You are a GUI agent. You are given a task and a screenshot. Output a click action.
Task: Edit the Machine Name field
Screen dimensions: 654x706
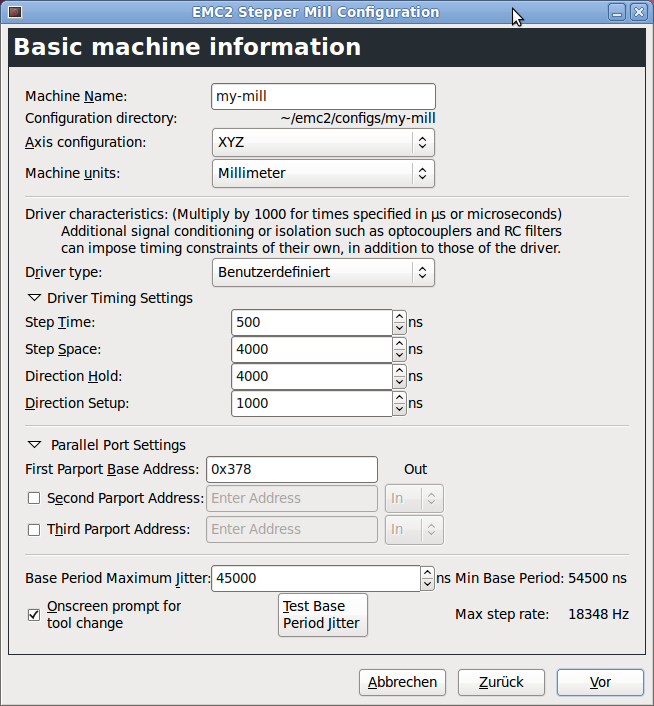click(x=323, y=96)
